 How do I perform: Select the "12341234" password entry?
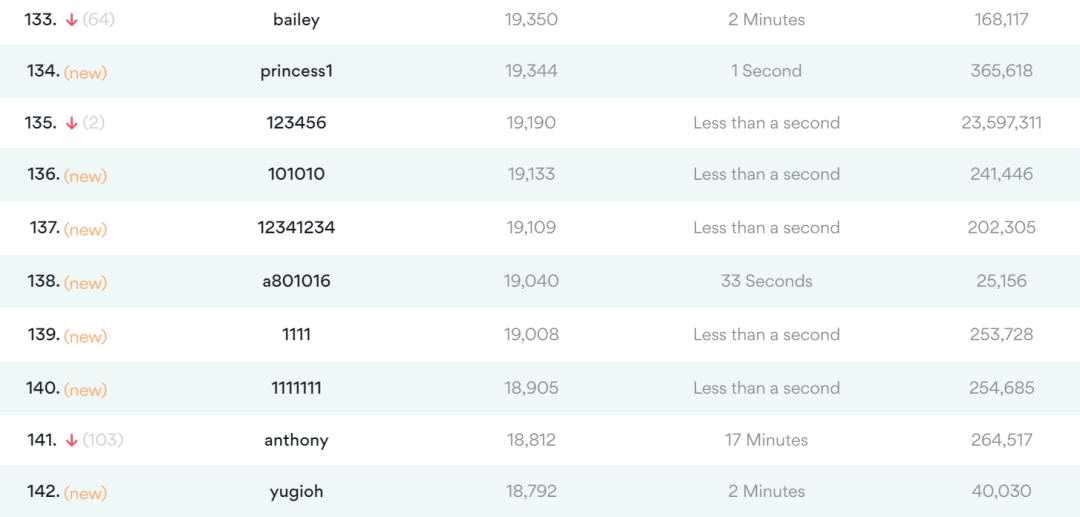point(296,228)
